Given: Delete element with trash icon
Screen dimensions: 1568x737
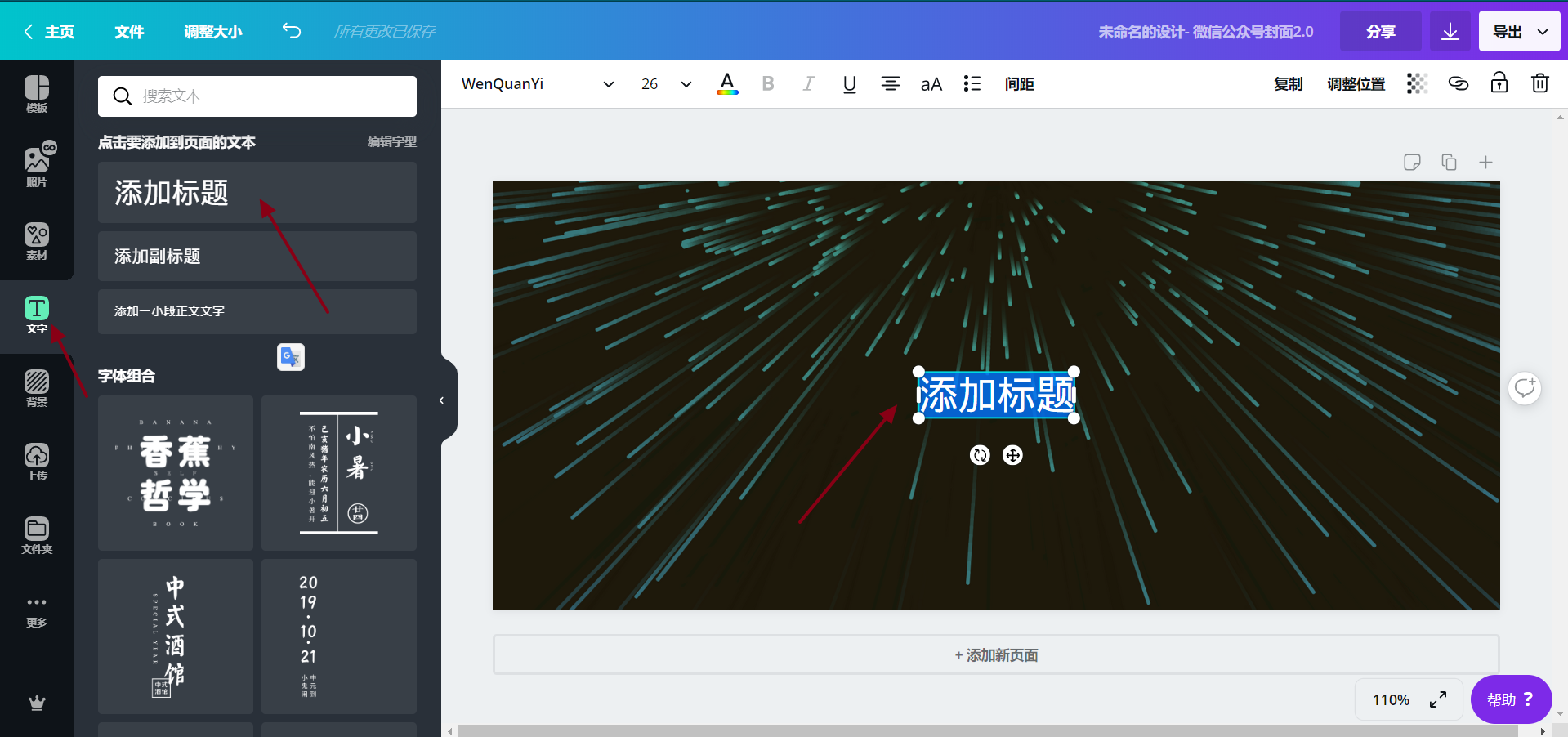Looking at the screenshot, I should [1540, 83].
